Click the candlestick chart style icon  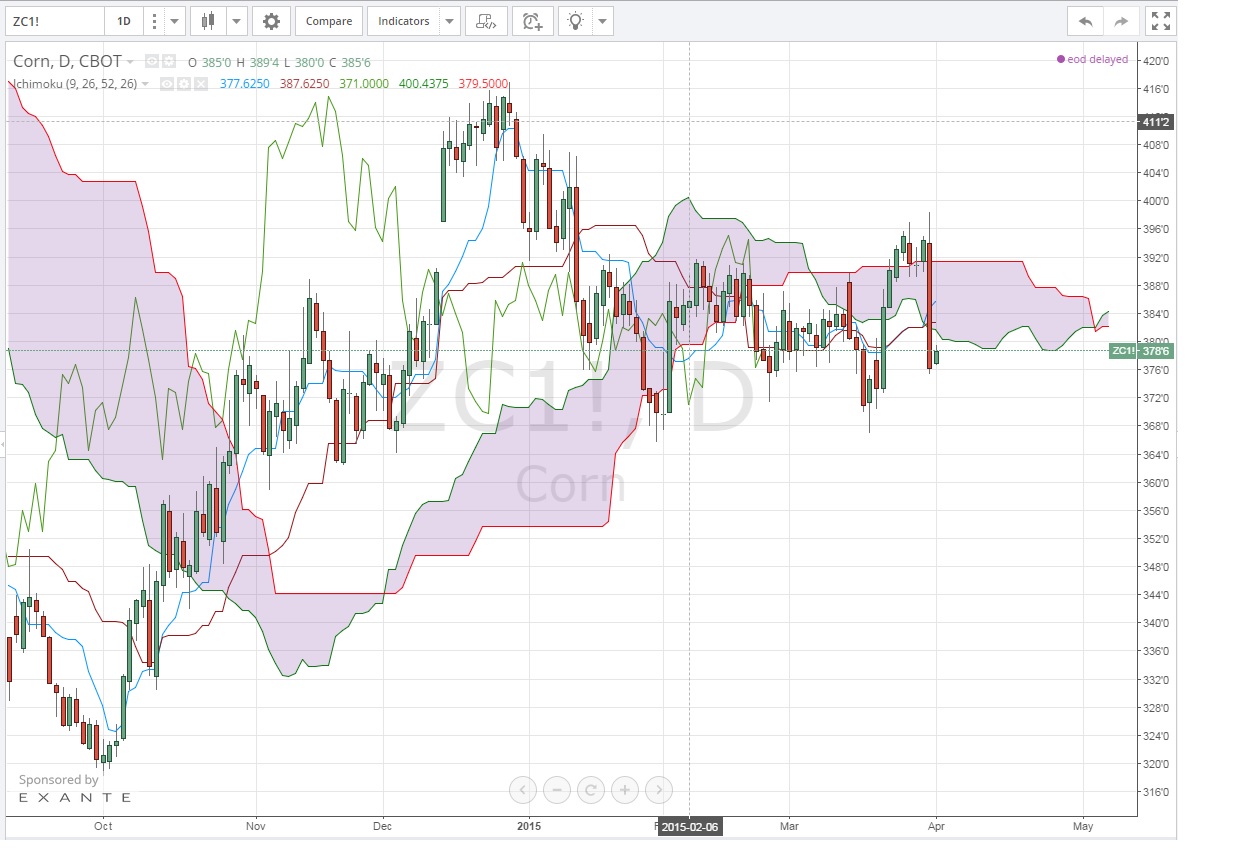tap(208, 21)
